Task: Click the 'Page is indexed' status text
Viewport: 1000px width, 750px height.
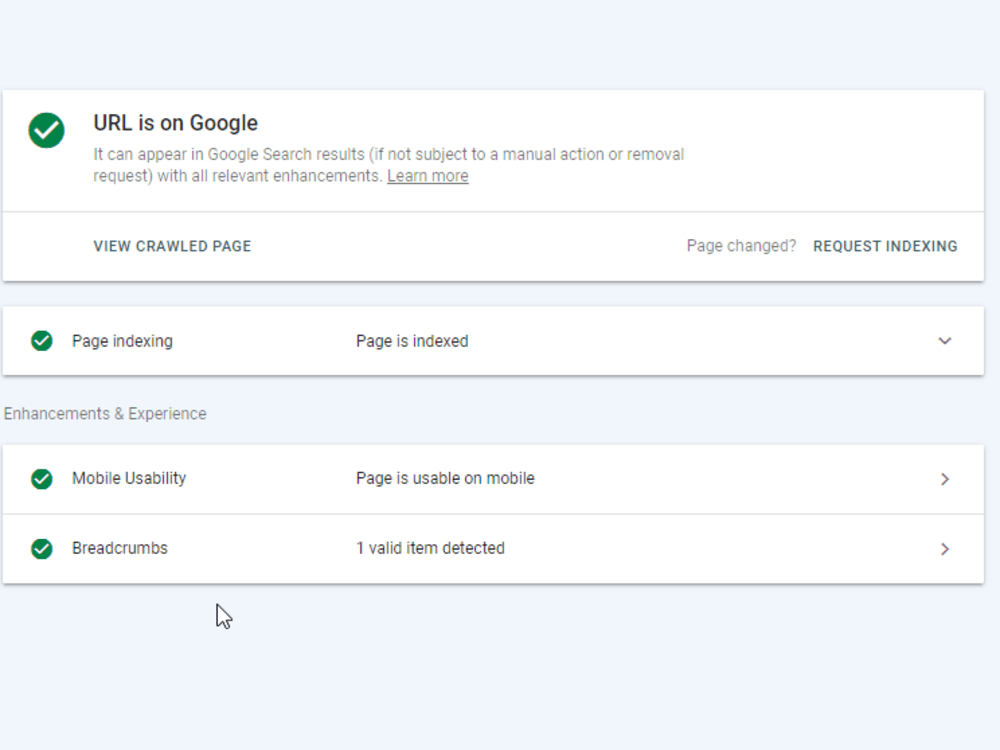Action: click(x=412, y=341)
